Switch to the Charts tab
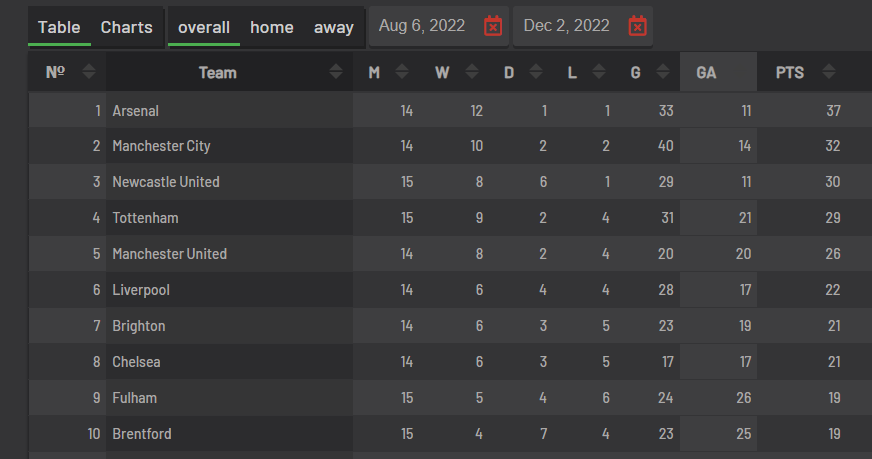Image resolution: width=872 pixels, height=459 pixels. 127,27
